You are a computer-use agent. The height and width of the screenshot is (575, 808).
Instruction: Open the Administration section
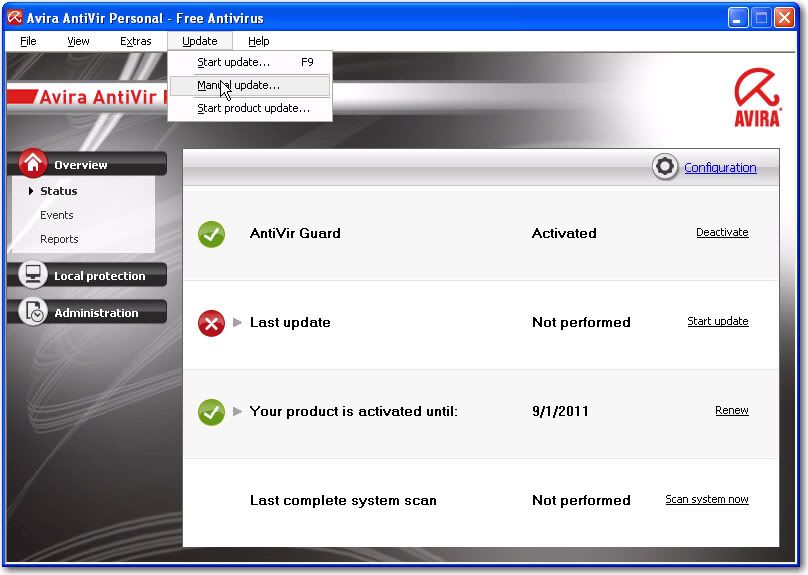pyautogui.click(x=88, y=312)
